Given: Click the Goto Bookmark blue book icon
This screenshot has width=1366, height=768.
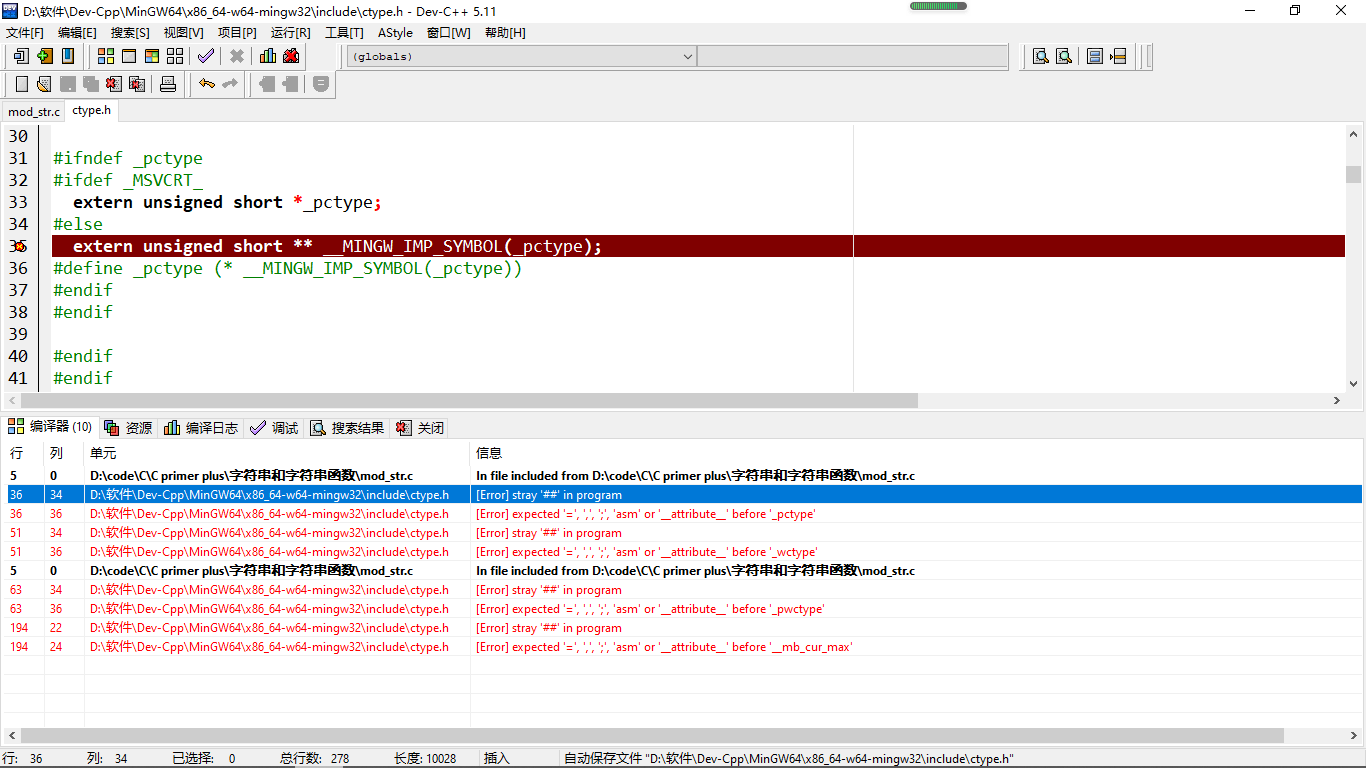Looking at the screenshot, I should pos(68,56).
